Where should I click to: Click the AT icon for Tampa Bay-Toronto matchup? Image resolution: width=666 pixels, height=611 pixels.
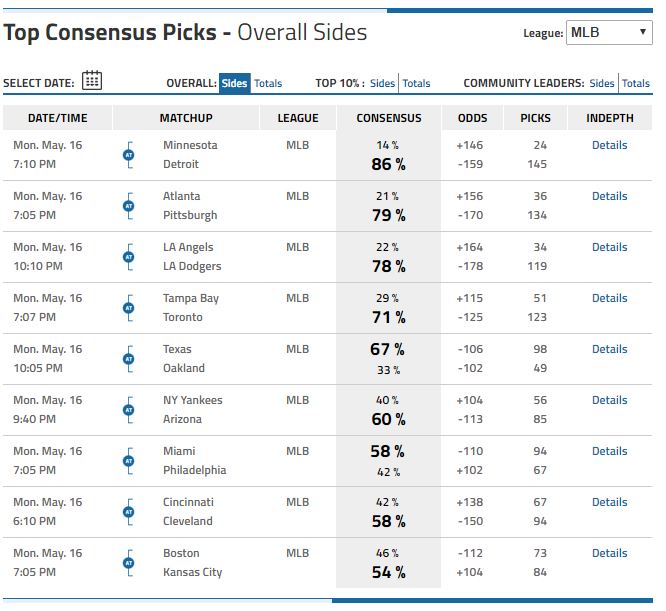(128, 308)
